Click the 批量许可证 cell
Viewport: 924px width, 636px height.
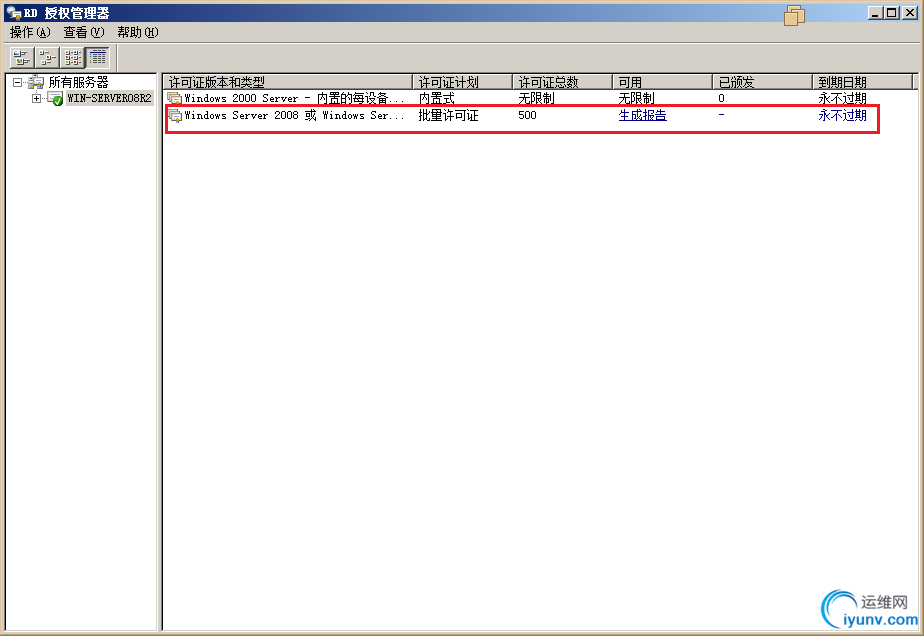pos(448,116)
